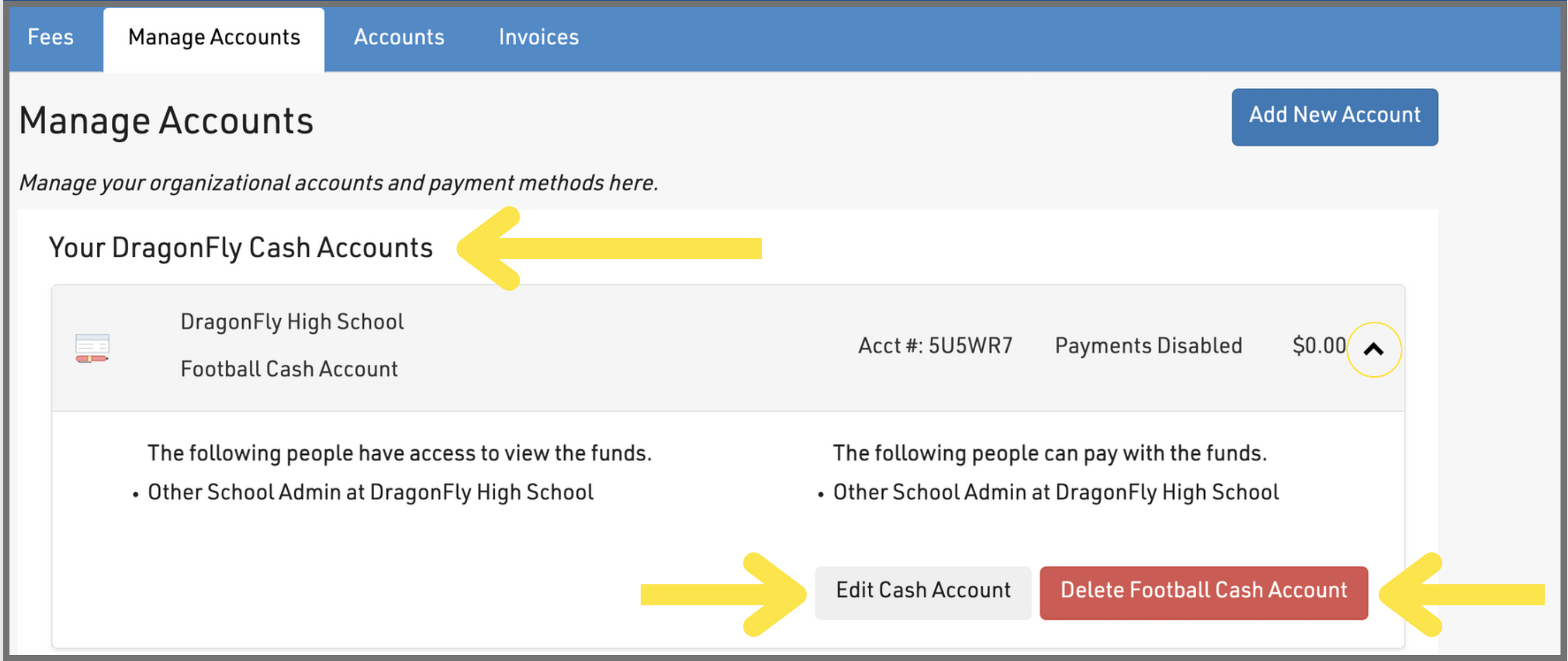Click the Football Cash Account label
This screenshot has width=1568, height=661.
[x=289, y=369]
